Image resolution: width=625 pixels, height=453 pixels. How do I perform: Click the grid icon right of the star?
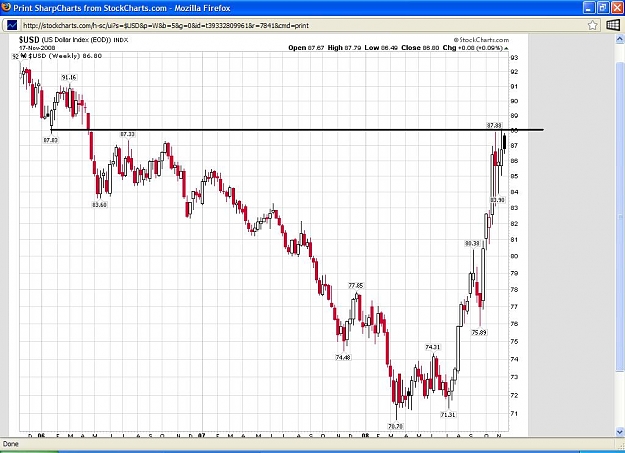pos(613,25)
